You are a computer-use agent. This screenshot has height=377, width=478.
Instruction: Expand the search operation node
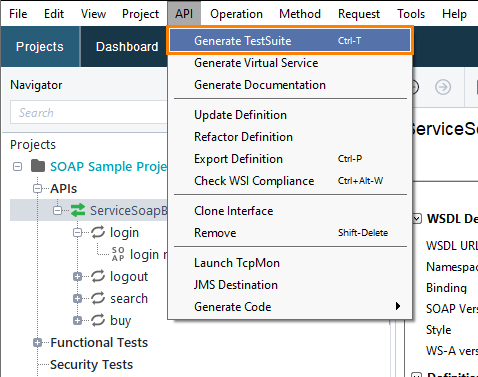(77, 298)
